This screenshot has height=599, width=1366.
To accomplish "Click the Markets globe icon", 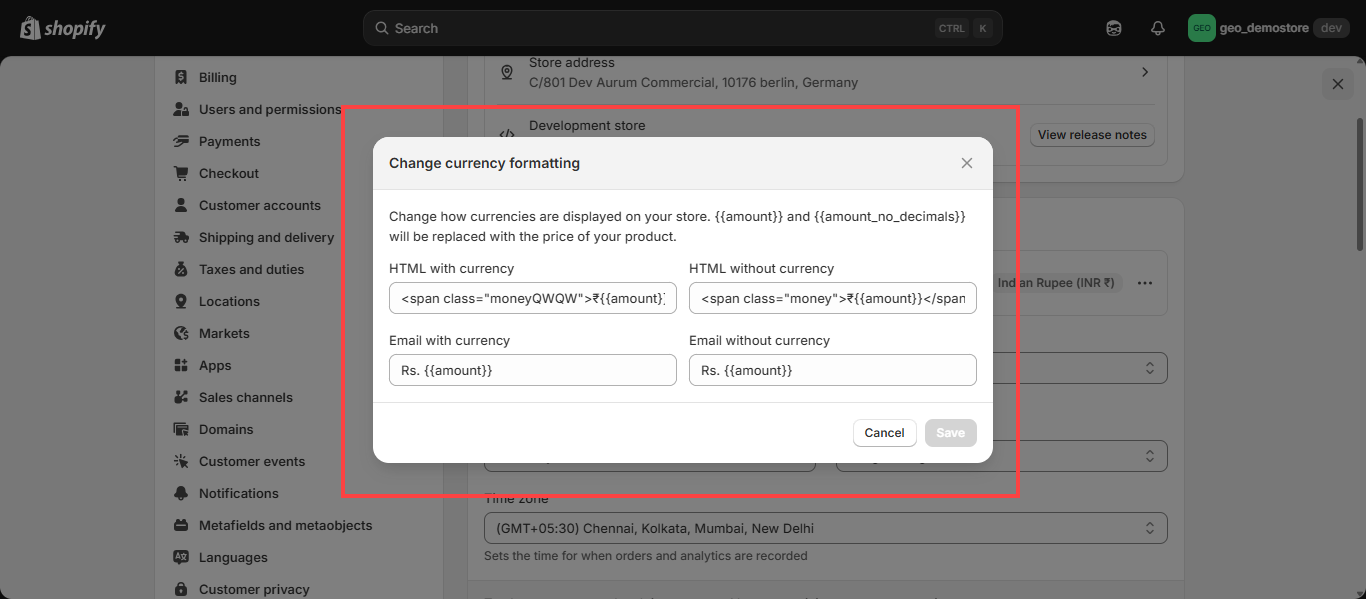I will click(181, 333).
